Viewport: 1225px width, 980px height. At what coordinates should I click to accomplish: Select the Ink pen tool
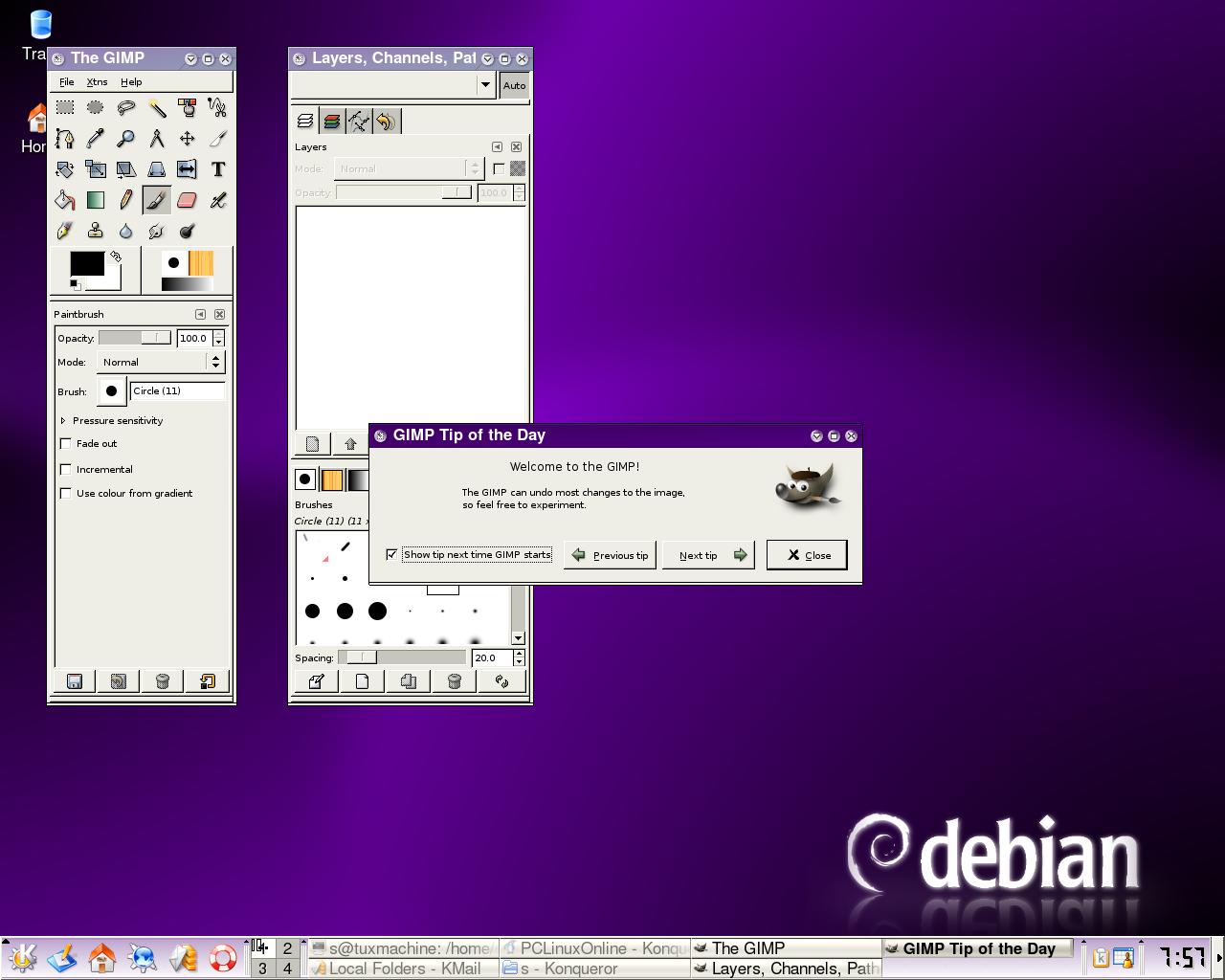[65, 231]
